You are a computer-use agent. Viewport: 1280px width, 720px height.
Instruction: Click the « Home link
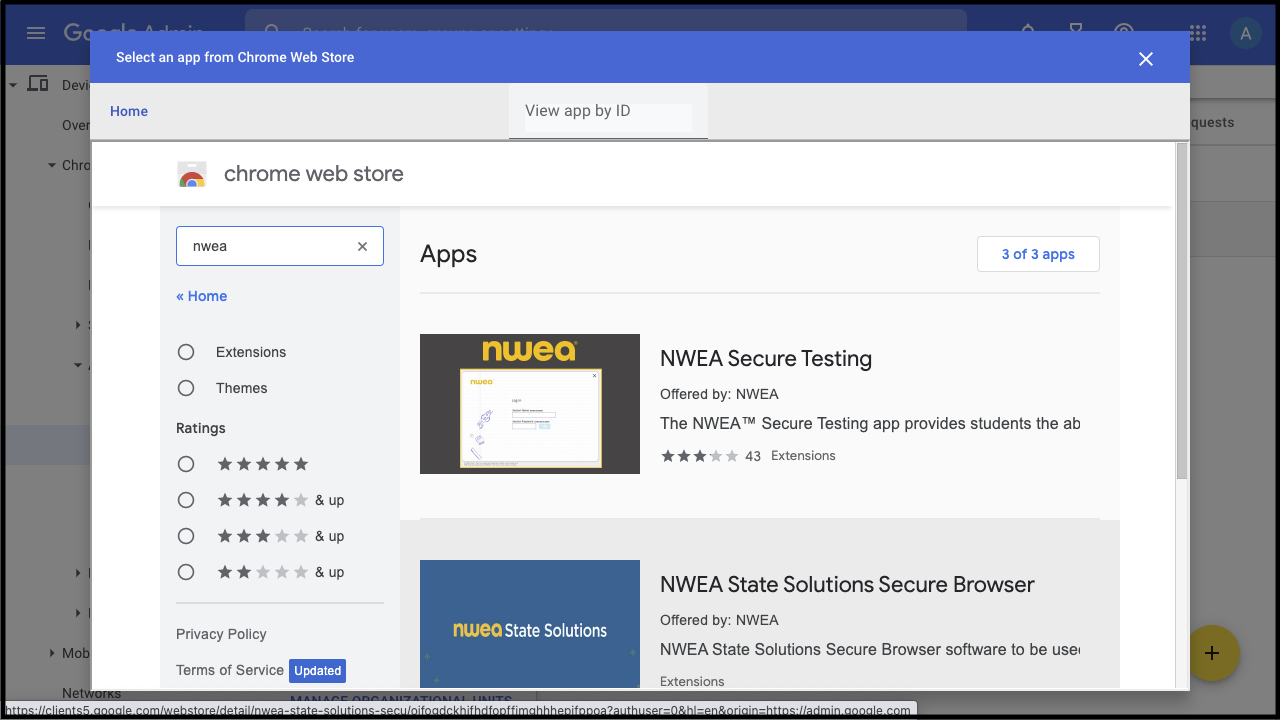201,296
